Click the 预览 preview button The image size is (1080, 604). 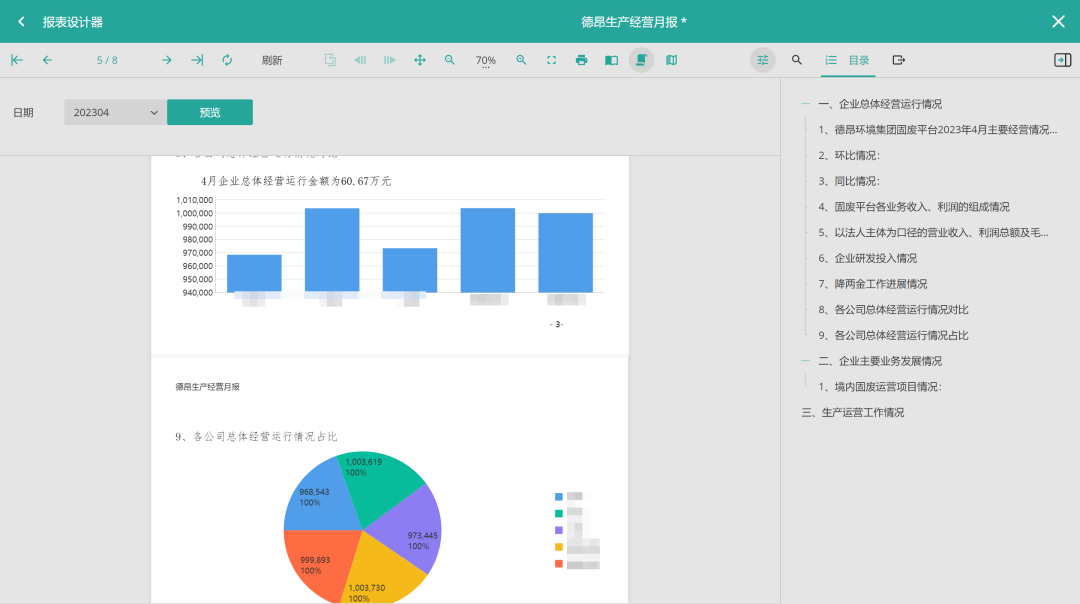(210, 112)
